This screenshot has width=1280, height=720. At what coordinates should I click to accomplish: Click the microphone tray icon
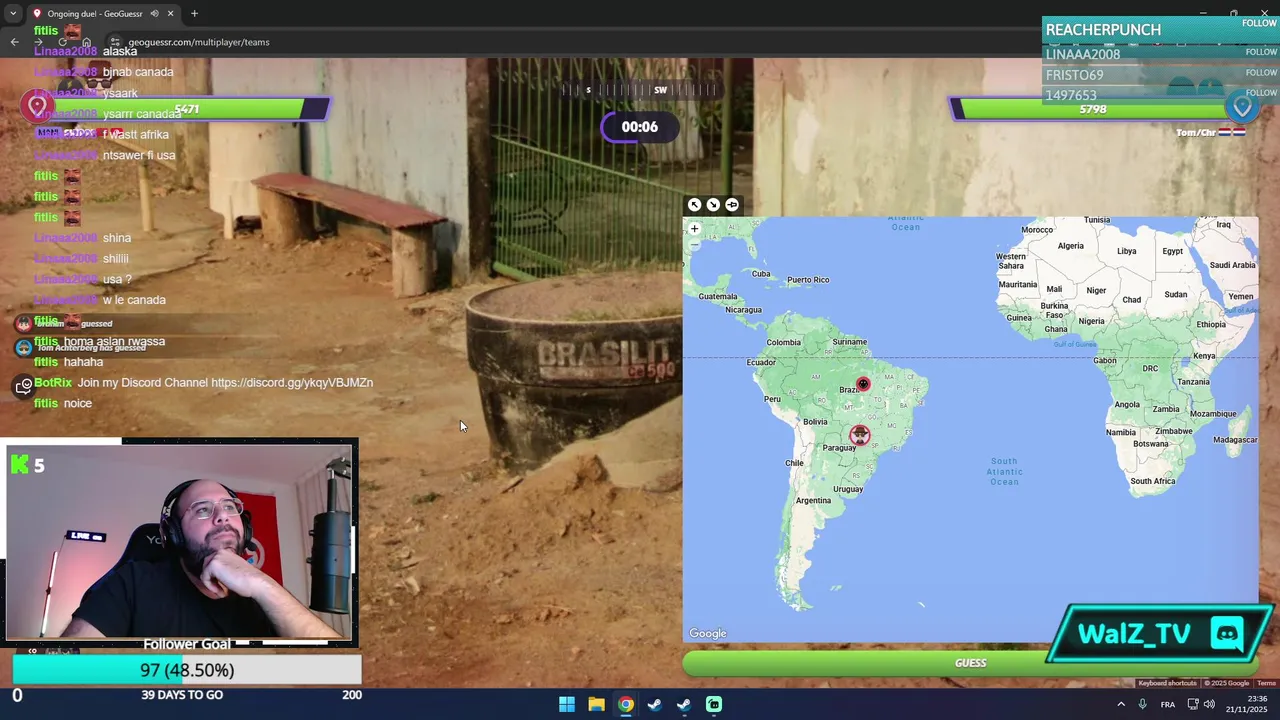click(1142, 704)
